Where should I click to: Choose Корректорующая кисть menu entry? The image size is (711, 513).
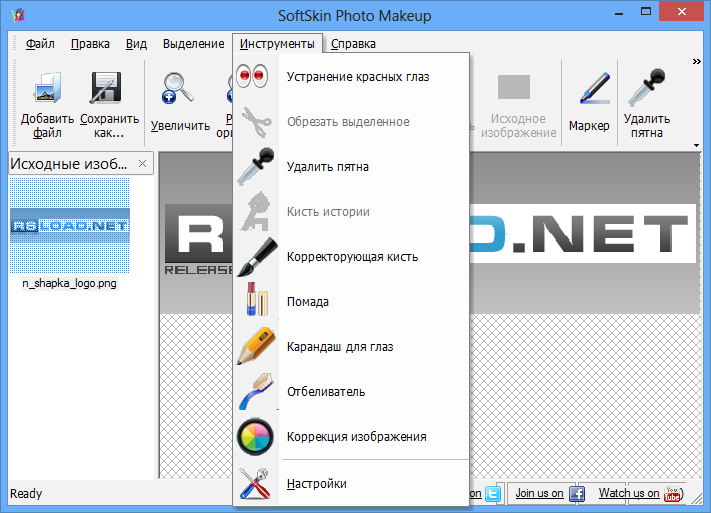[352, 257]
